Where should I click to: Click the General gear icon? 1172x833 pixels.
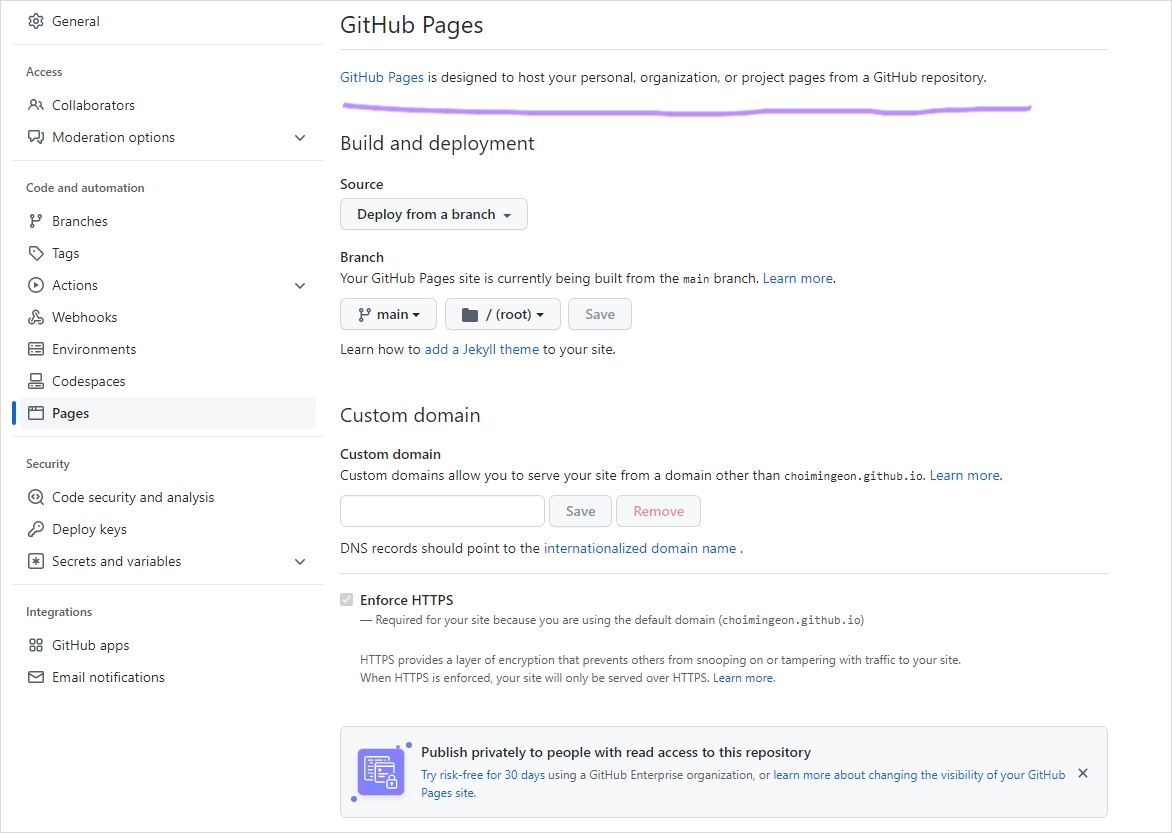[x=35, y=21]
